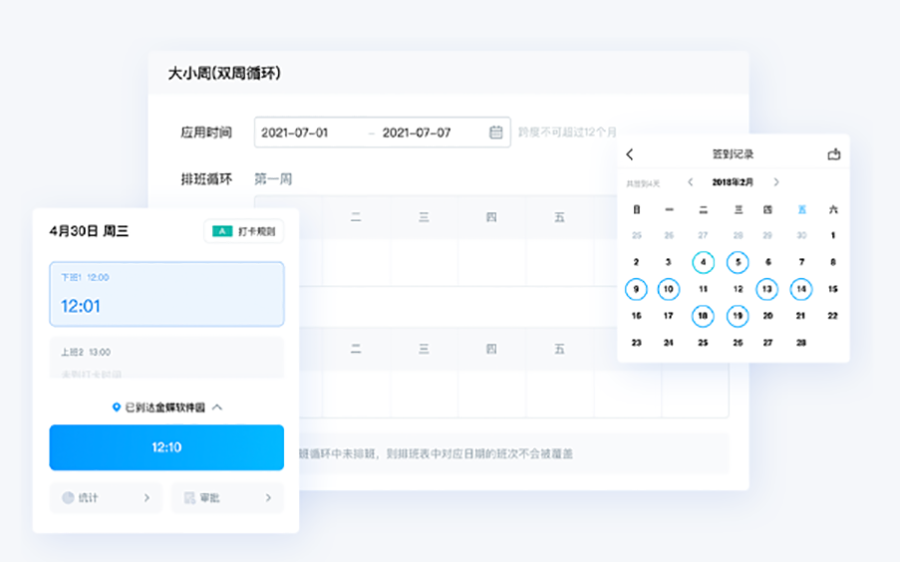Viewport: 900px width, 562px height.
Task: Select date 23 in calendar
Action: pyautogui.click(x=636, y=343)
